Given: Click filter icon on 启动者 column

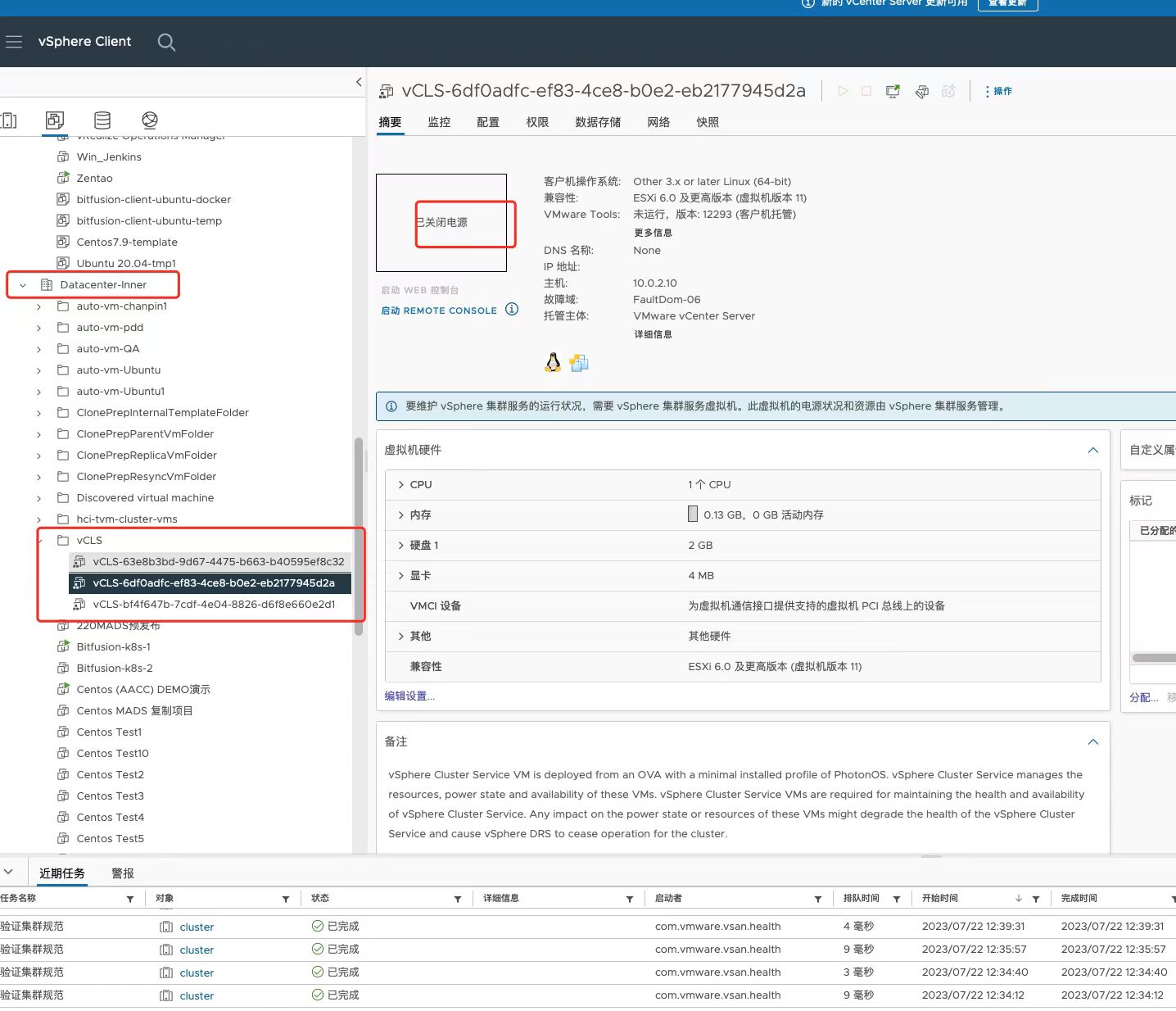Looking at the screenshot, I should [818, 900].
